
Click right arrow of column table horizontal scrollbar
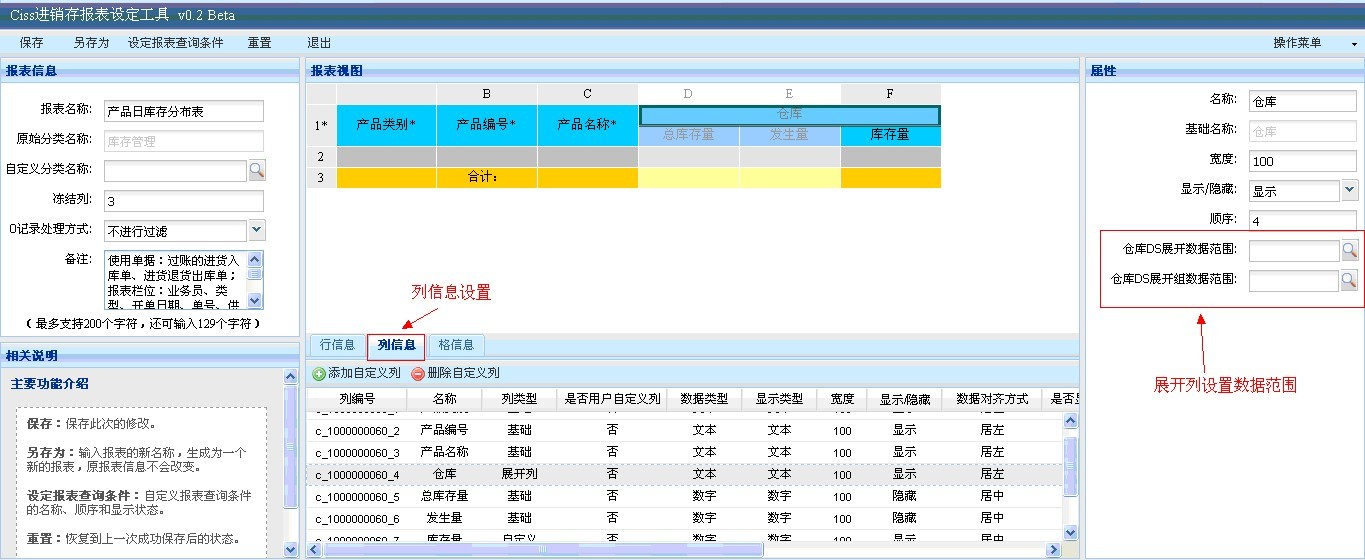pos(1053,549)
